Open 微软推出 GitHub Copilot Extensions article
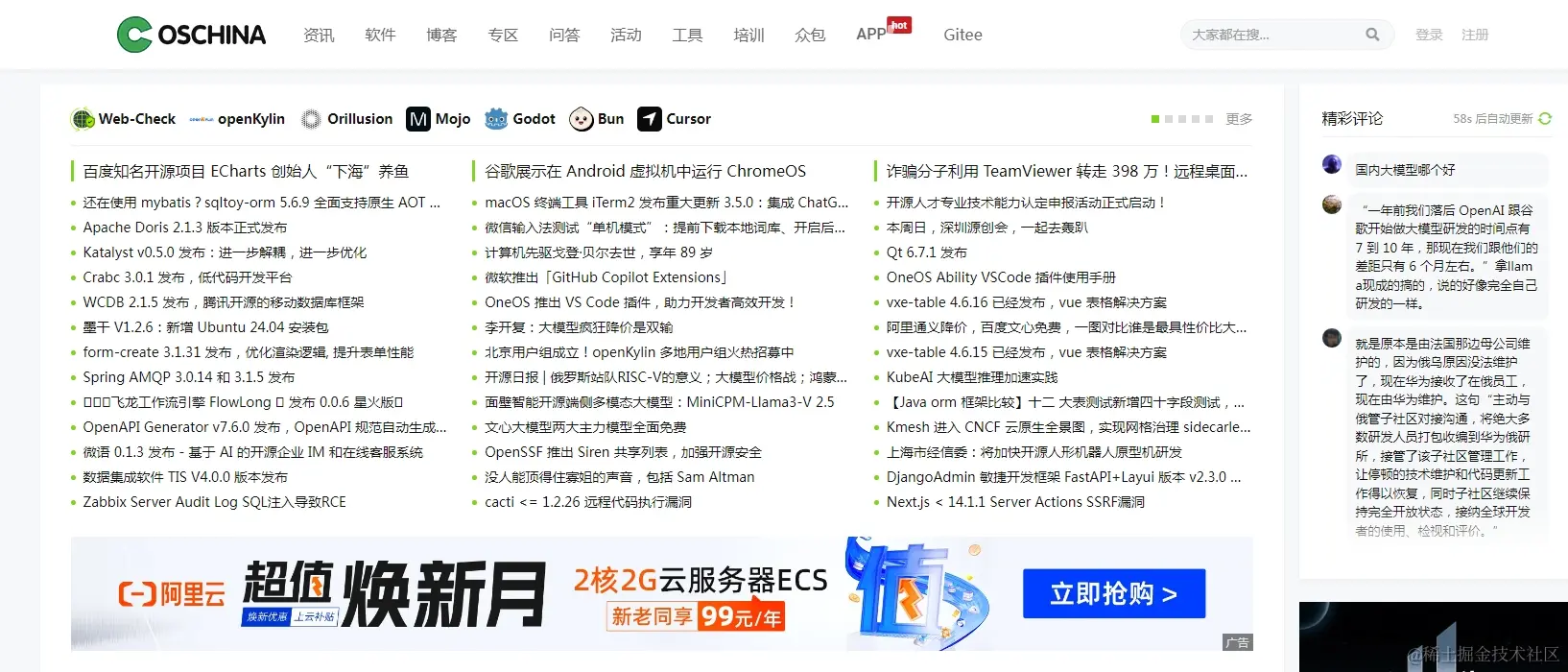The width and height of the screenshot is (1568, 672). 606,277
